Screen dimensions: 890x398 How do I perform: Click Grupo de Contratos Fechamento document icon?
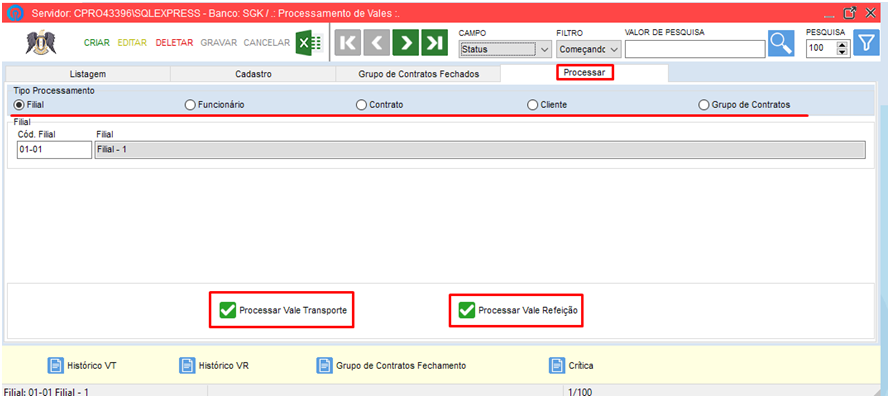pyautogui.click(x=325, y=365)
